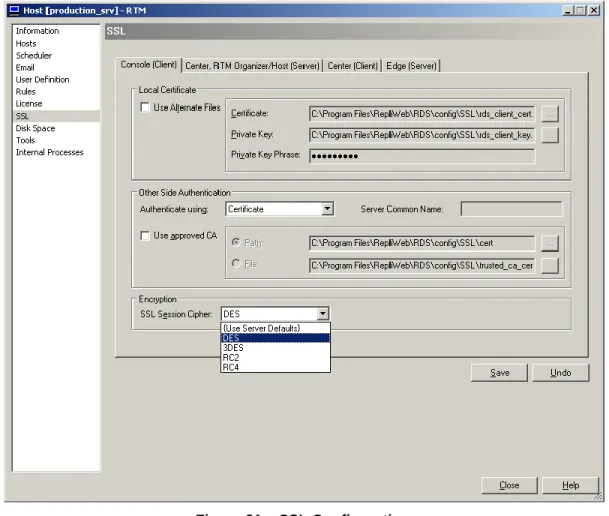Click the Server Common Name field

[x=511, y=209]
